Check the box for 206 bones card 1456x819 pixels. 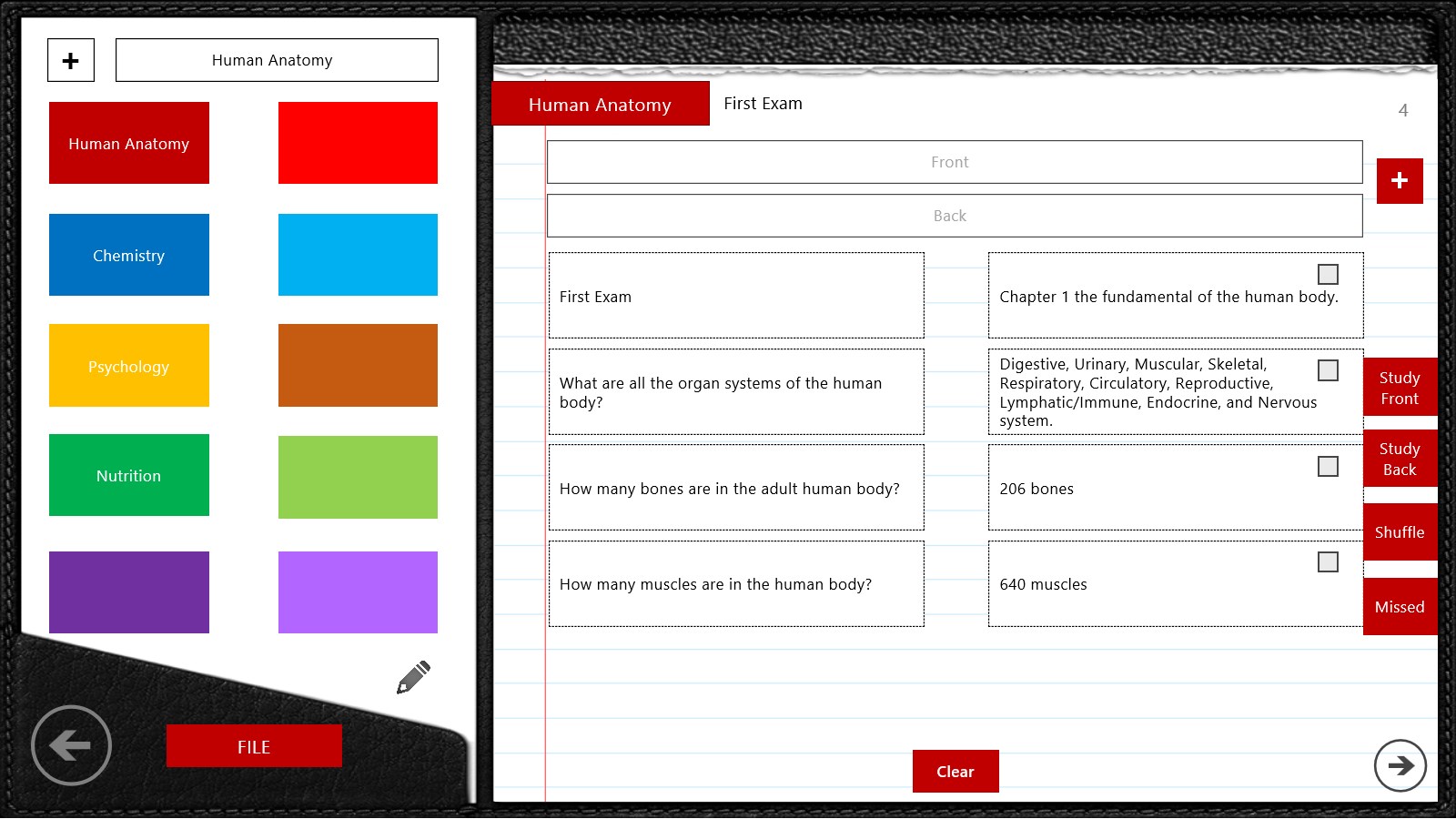(1328, 467)
